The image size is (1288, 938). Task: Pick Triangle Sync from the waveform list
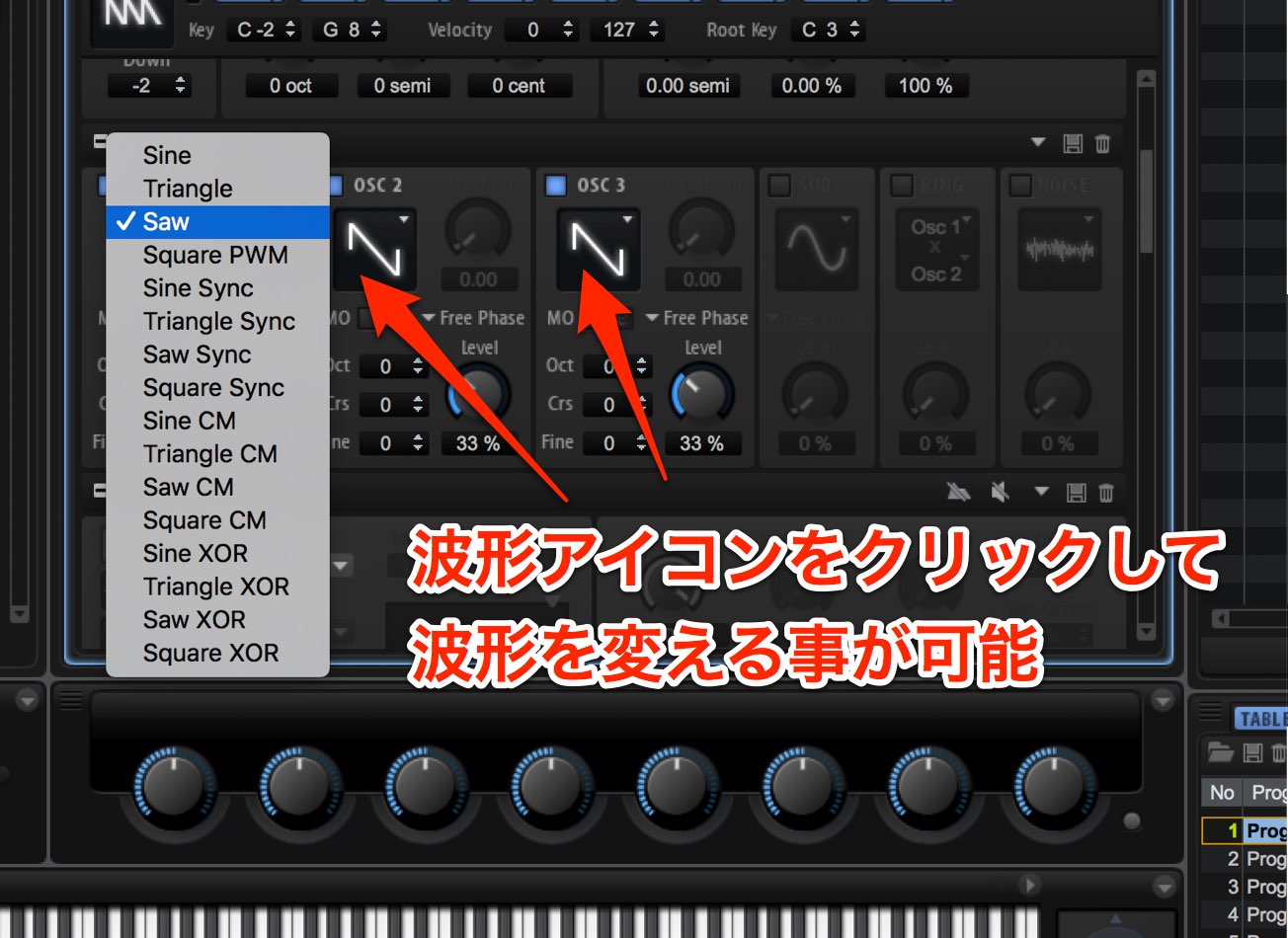[217, 321]
